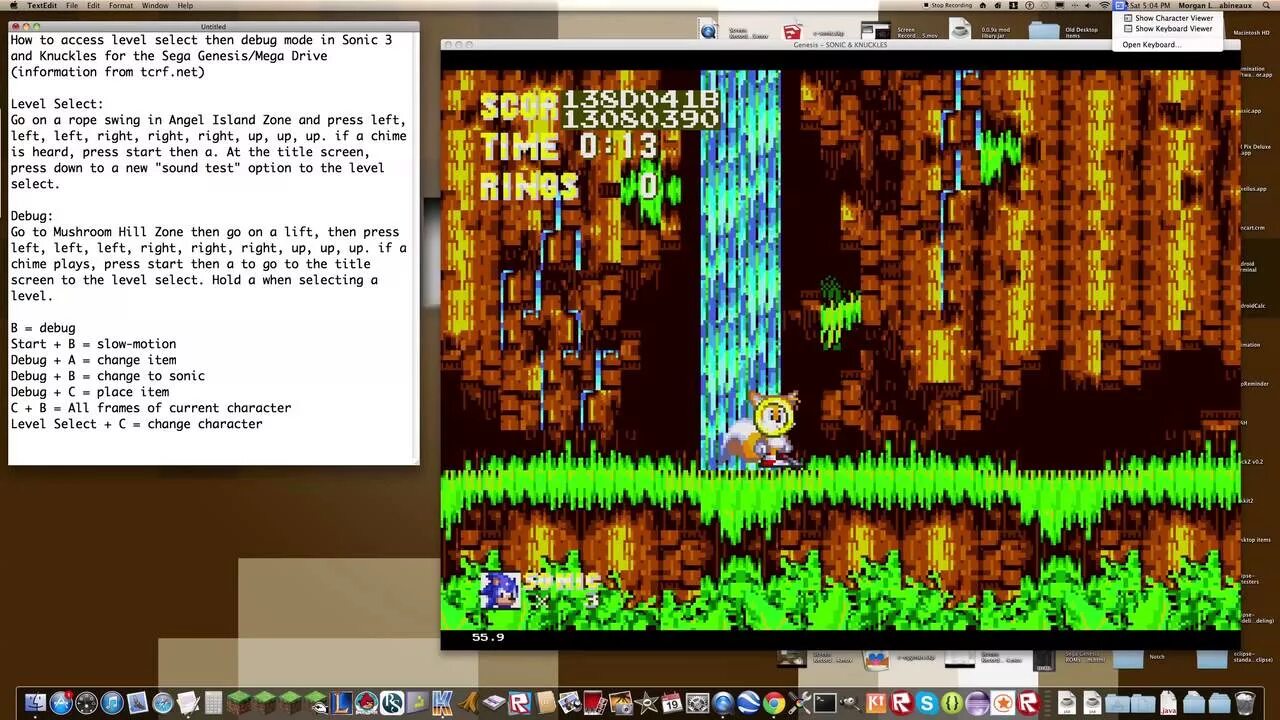Choose Show Character Viewer

coord(1168,18)
